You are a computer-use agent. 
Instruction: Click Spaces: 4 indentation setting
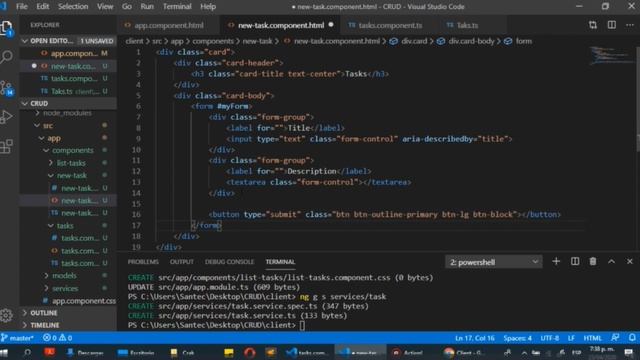[x=518, y=338]
